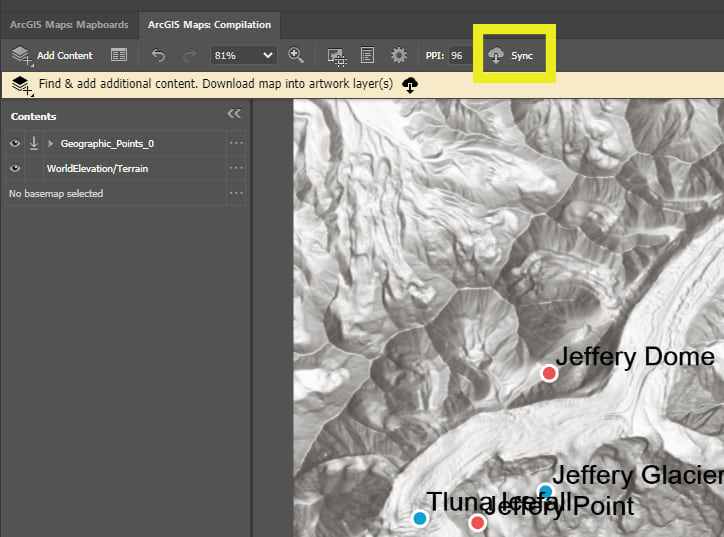Click the blue Tluna Icefall point marker
The width and height of the screenshot is (724, 537).
coord(420,518)
